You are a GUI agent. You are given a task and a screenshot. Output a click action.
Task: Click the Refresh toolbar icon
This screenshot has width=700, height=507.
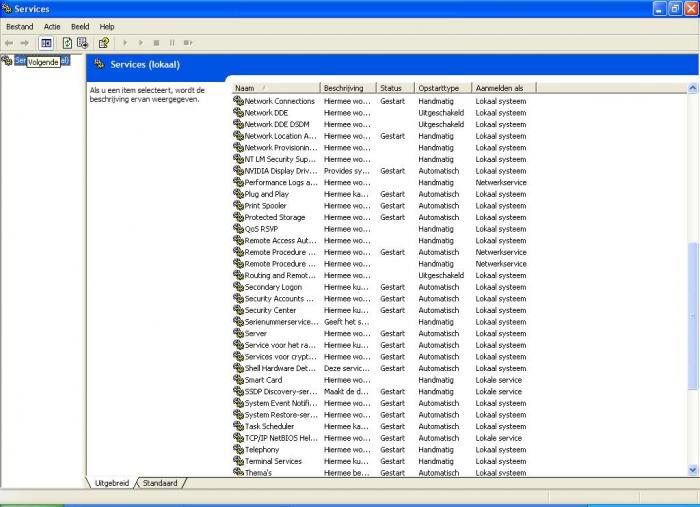pyautogui.click(x=67, y=43)
